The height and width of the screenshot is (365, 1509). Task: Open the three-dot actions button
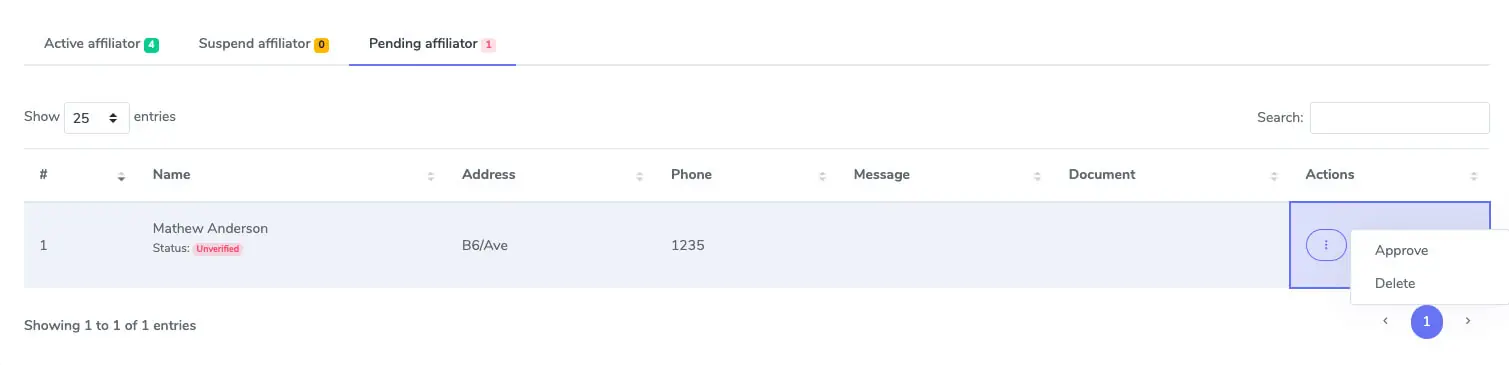point(1325,245)
